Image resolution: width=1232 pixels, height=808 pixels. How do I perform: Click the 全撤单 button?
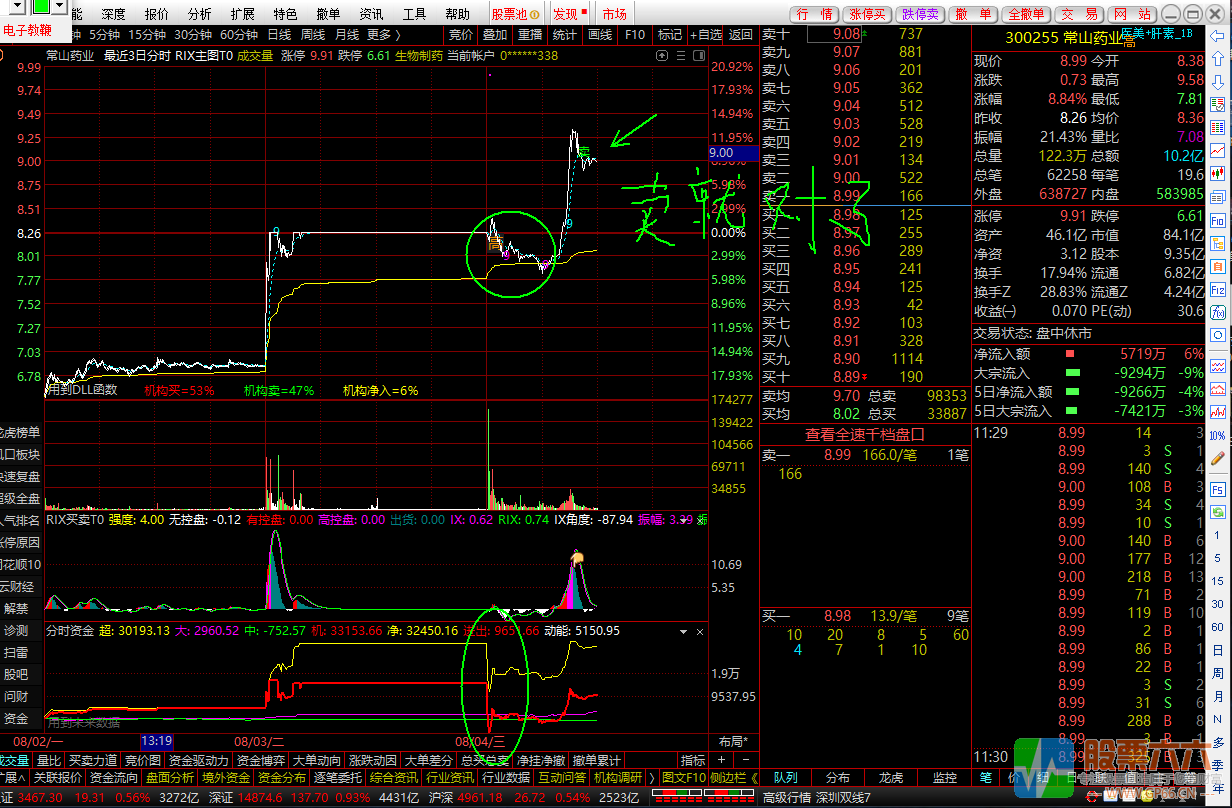pyautogui.click(x=1027, y=14)
